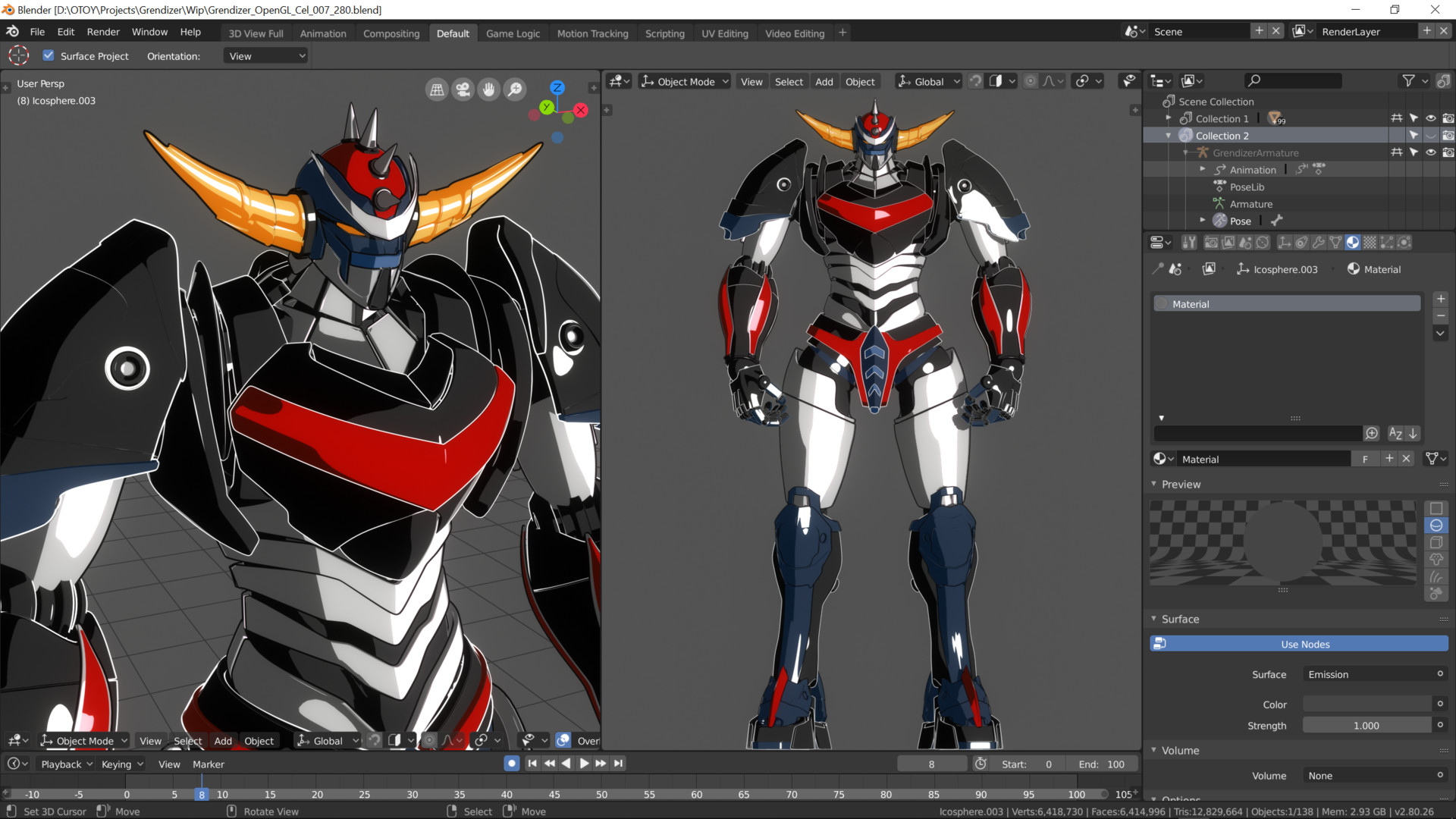1456x819 pixels.
Task: Open the Object Data mesh tab icon
Action: click(1335, 243)
